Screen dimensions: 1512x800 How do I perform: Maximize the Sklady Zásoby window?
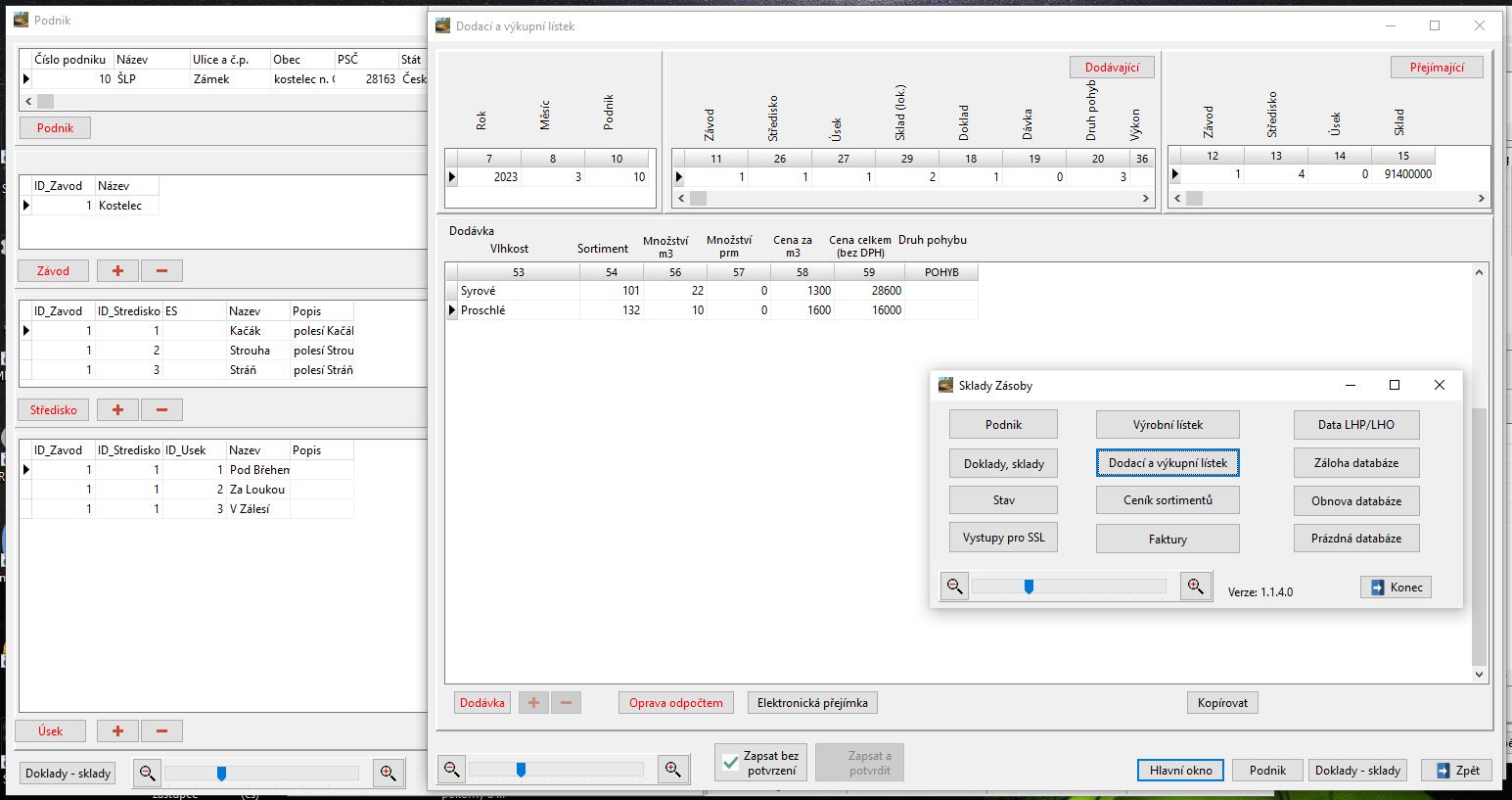tap(1395, 385)
